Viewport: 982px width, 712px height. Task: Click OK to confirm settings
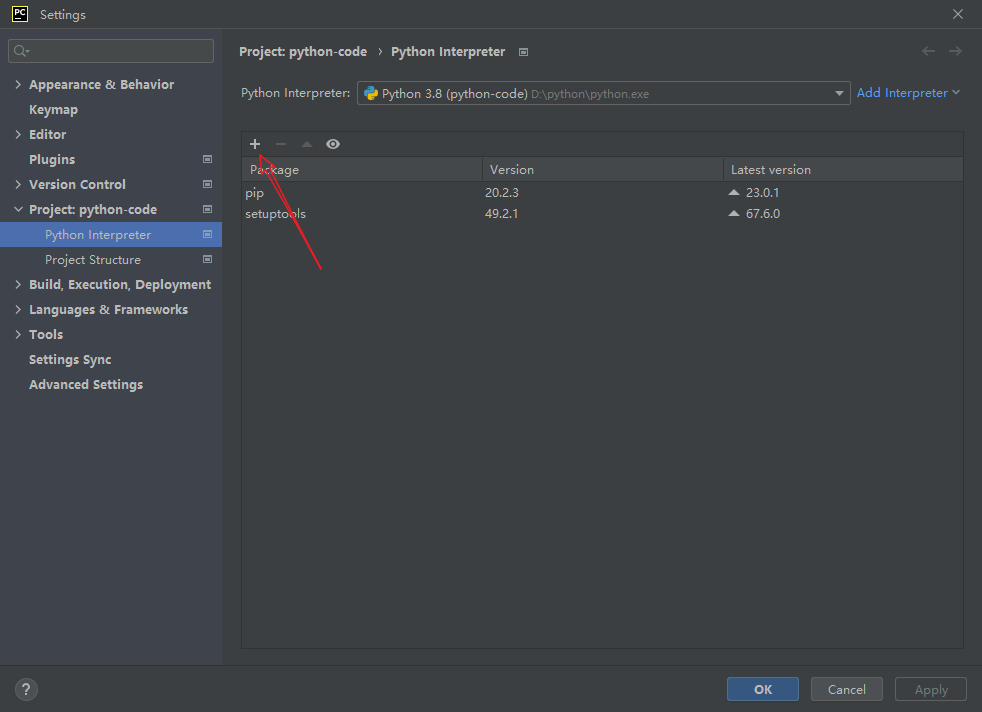(763, 689)
